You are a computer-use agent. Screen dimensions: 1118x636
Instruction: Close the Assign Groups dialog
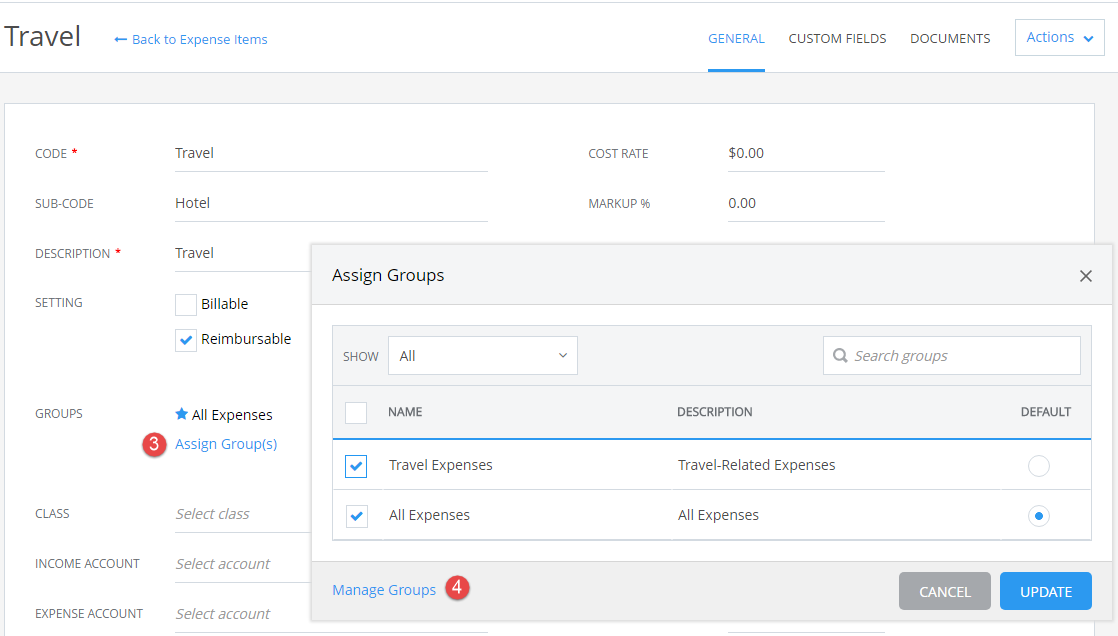[1086, 275]
